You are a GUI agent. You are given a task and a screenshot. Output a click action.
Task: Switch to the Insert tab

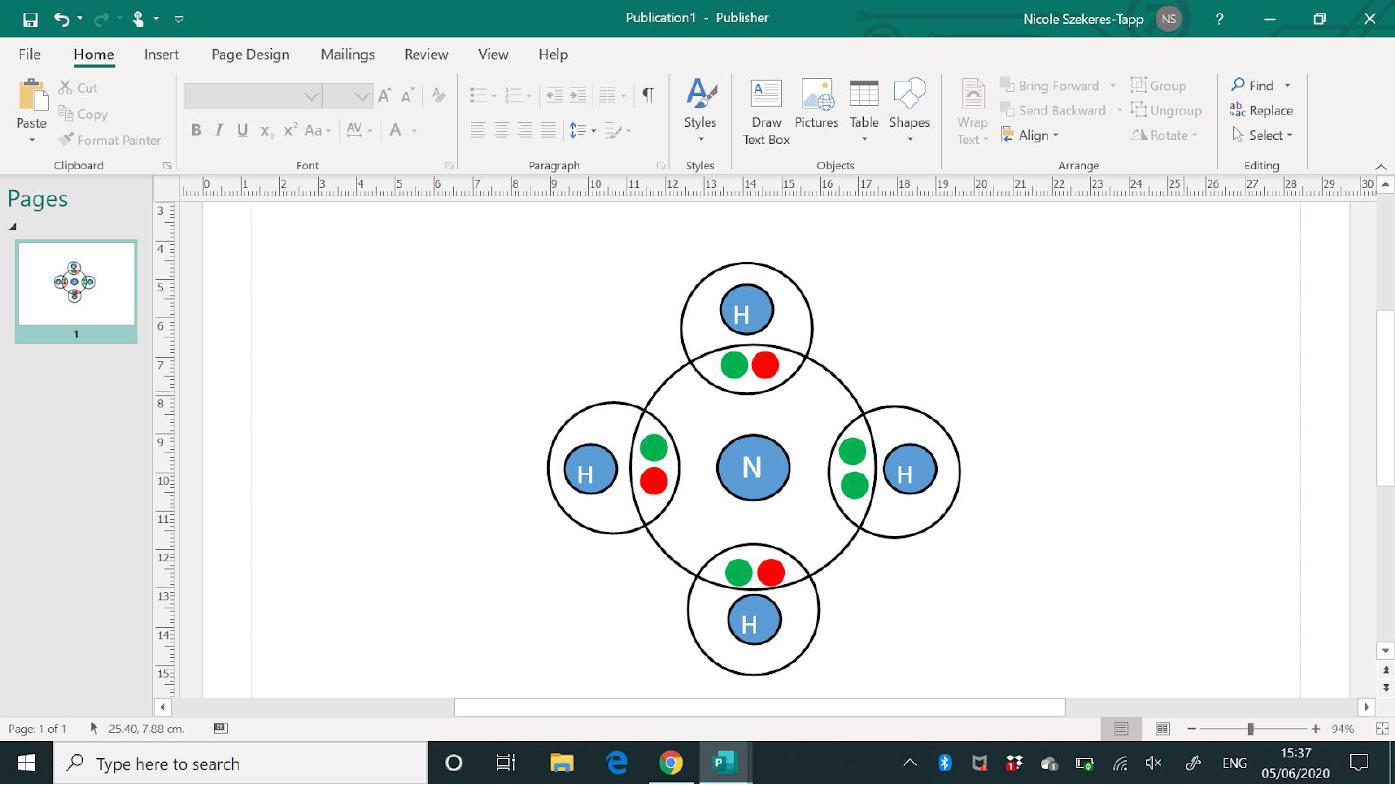pos(161,55)
